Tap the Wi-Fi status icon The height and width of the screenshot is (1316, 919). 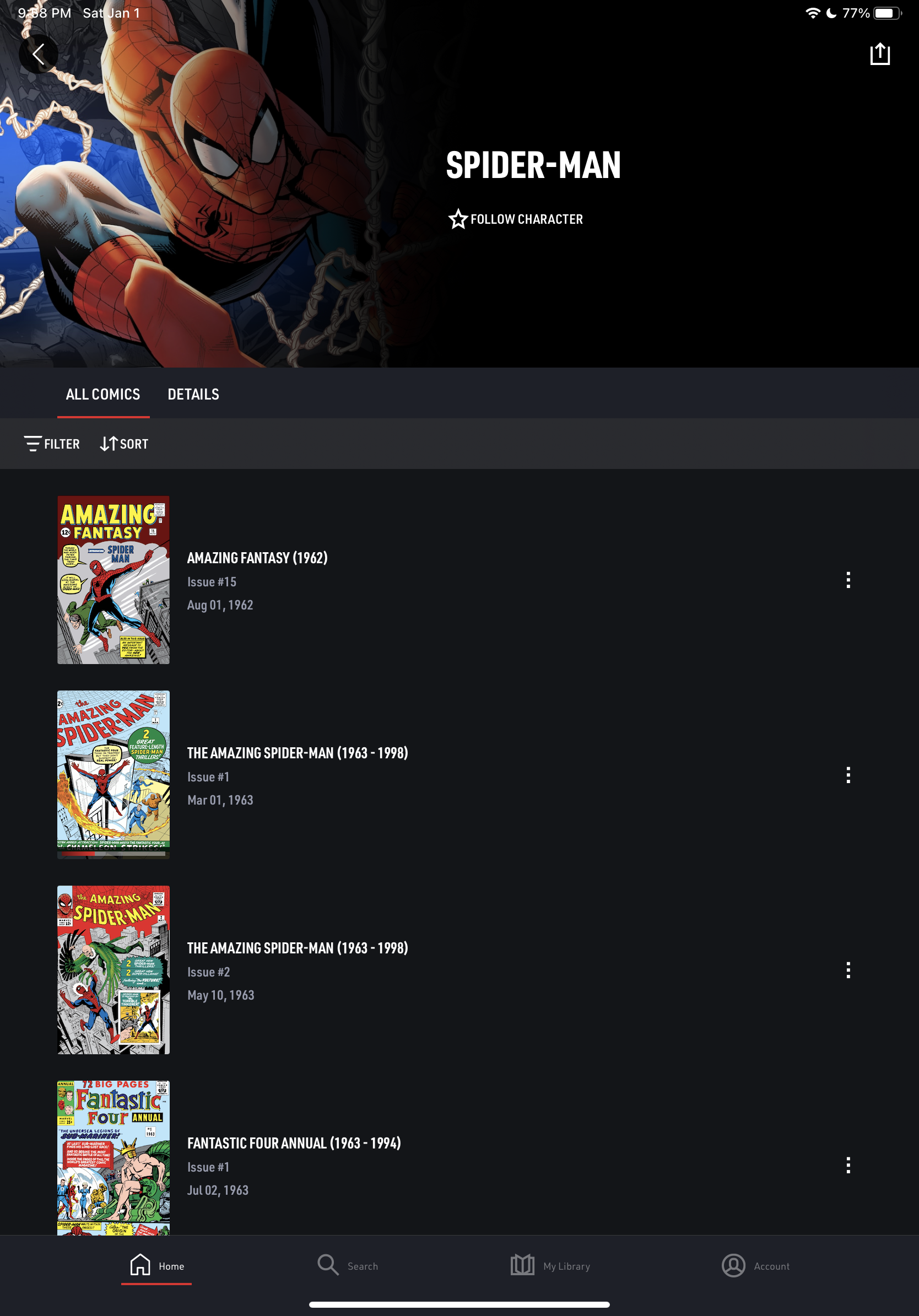pos(813,13)
